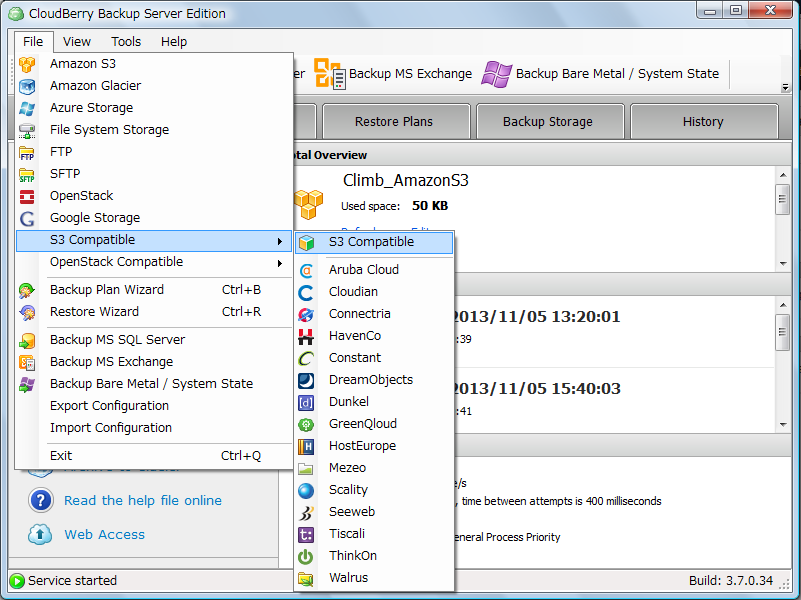
Task: Click the File System Storage drive icon
Action: click(27, 130)
